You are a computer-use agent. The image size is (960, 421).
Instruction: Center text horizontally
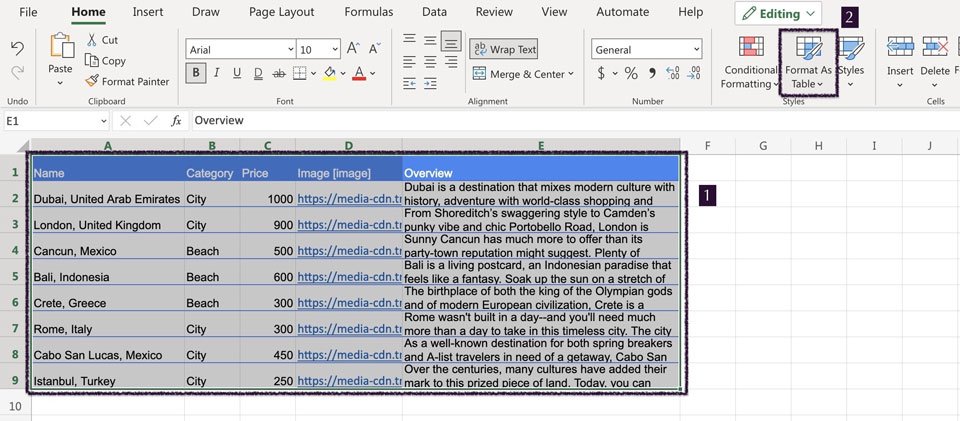click(x=430, y=62)
